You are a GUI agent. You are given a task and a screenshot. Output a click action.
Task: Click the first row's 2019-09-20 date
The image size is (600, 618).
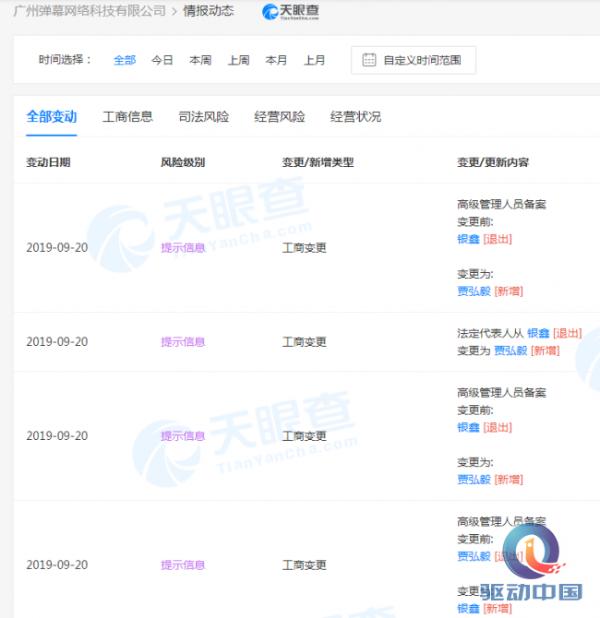click(x=57, y=248)
